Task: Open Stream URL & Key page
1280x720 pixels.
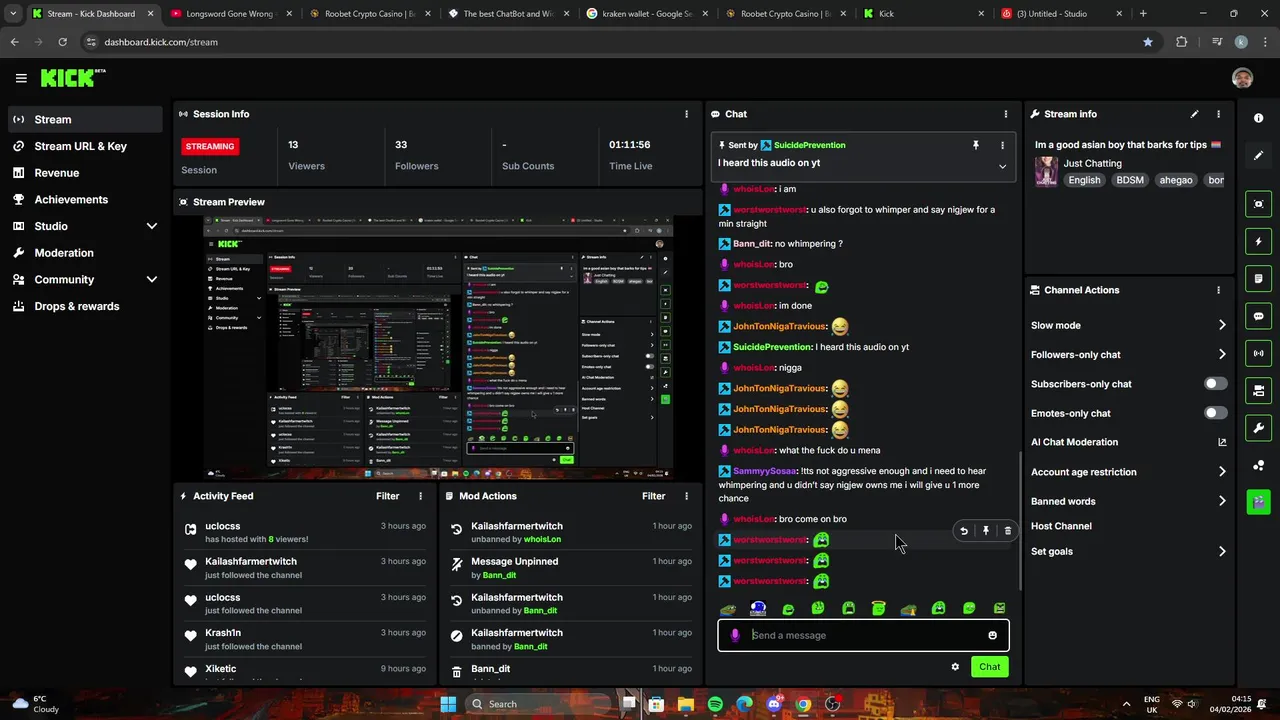Action: click(85, 146)
